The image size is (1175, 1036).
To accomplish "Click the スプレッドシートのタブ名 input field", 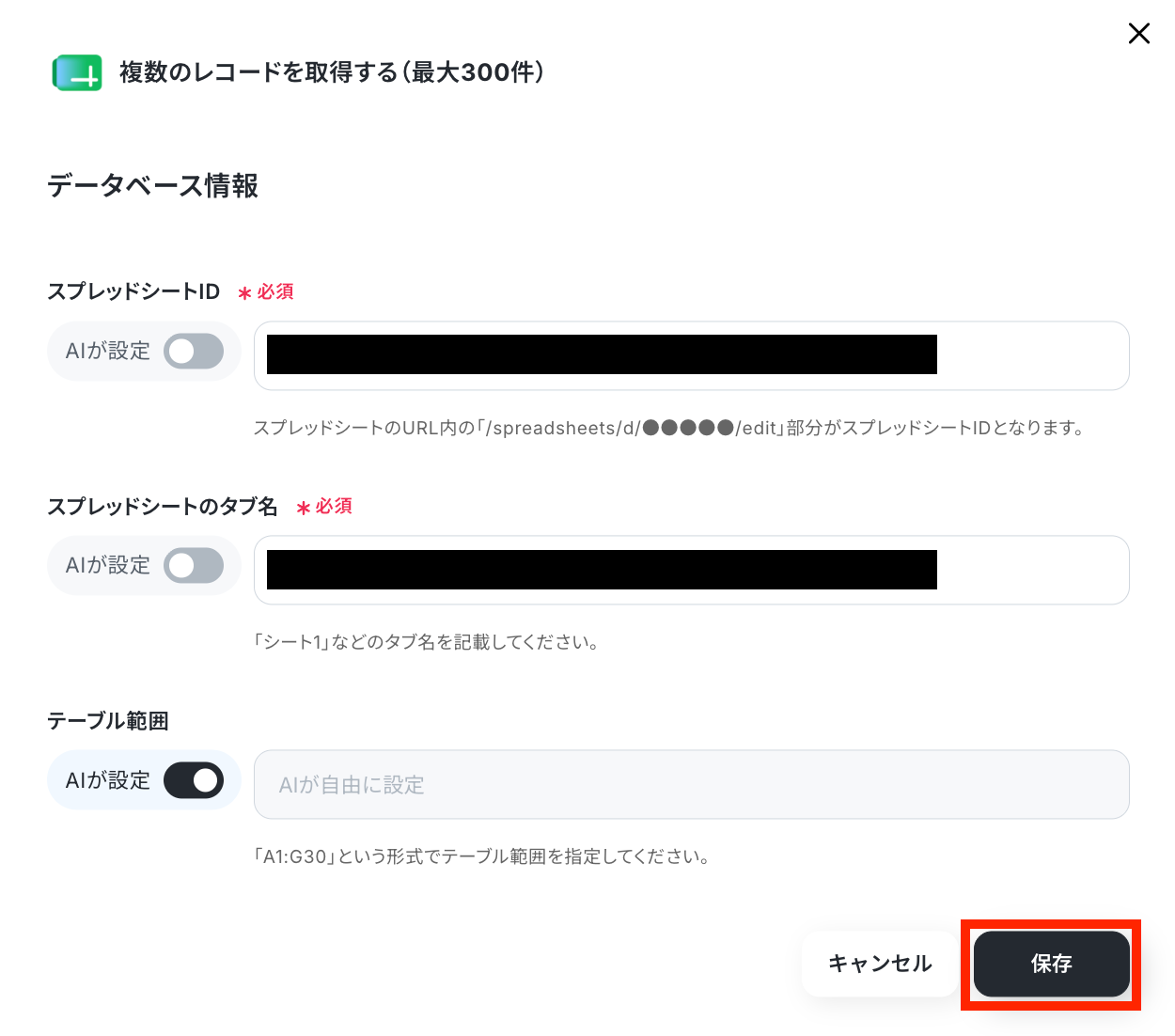I will [x=691, y=570].
